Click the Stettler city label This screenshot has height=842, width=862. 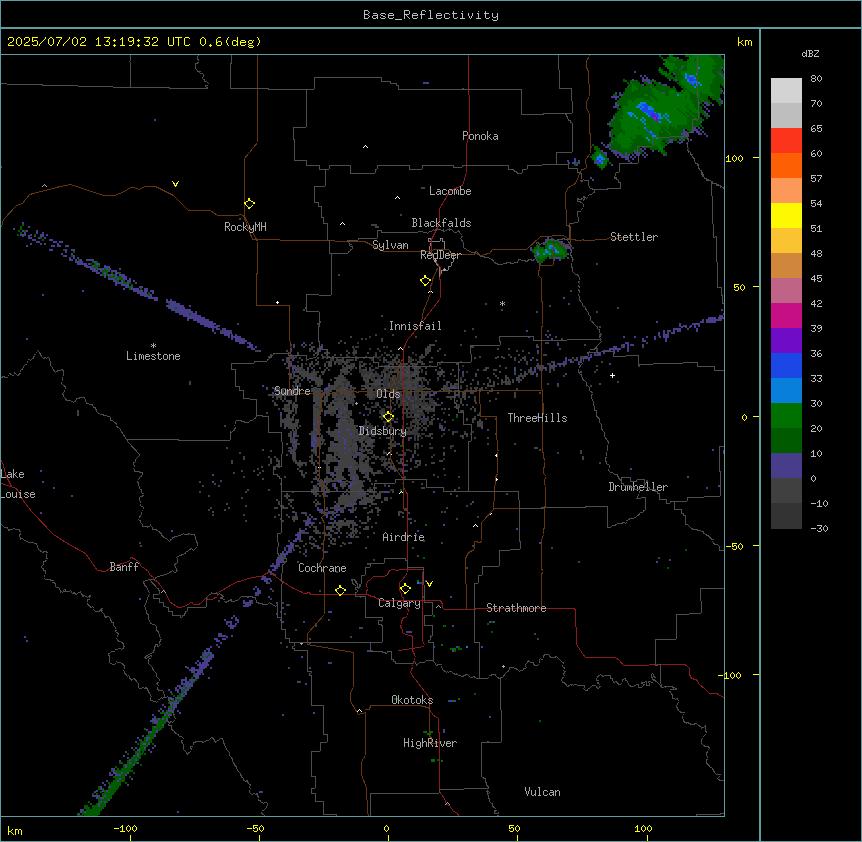(634, 237)
